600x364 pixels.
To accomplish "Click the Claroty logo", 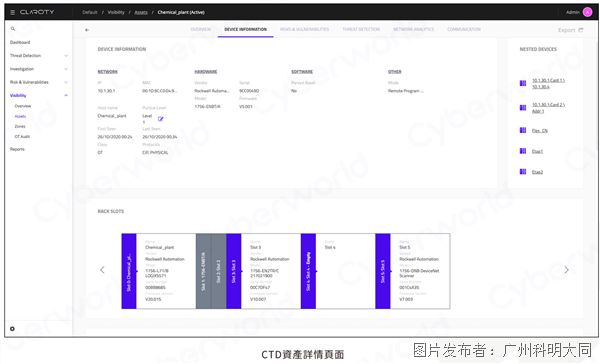I will point(37,12).
